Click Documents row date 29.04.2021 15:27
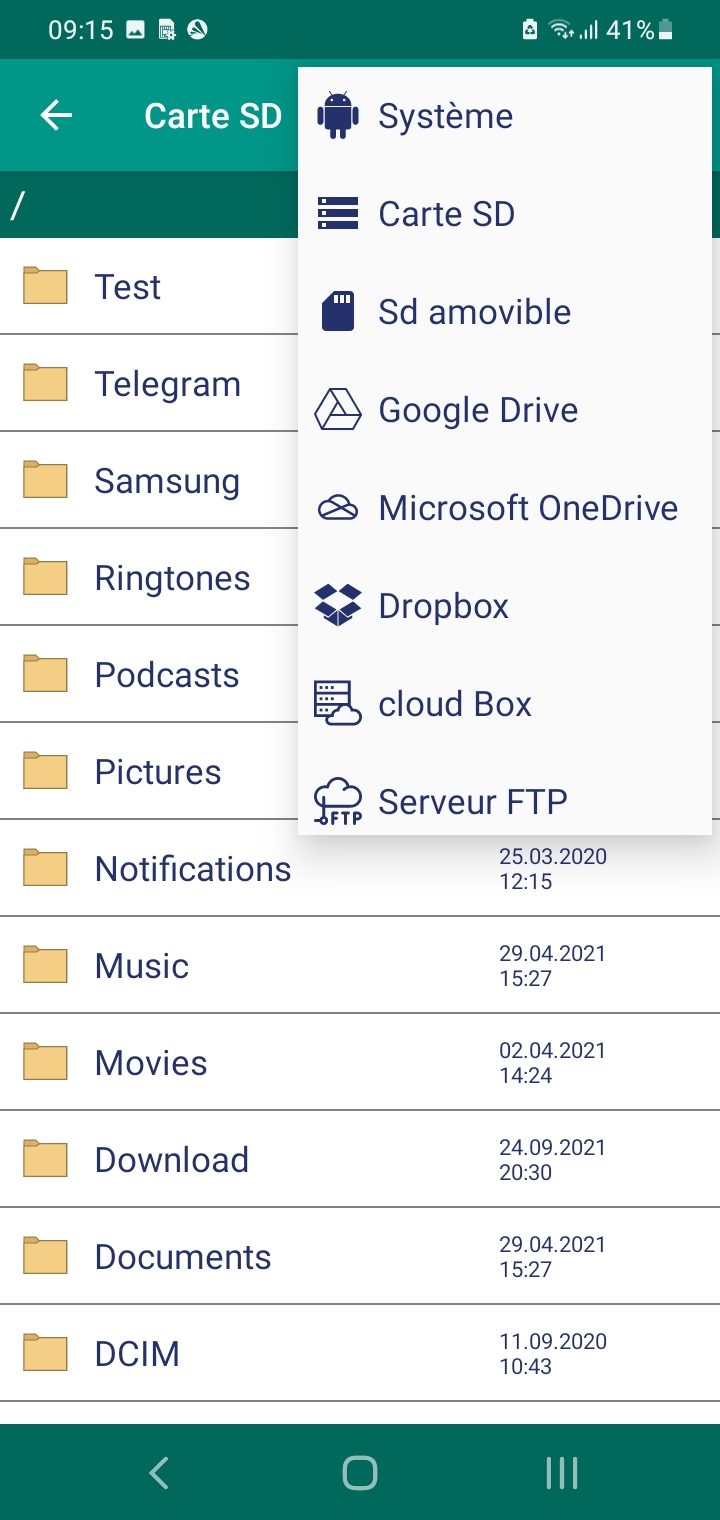Viewport: 720px width, 1520px height. point(553,1257)
